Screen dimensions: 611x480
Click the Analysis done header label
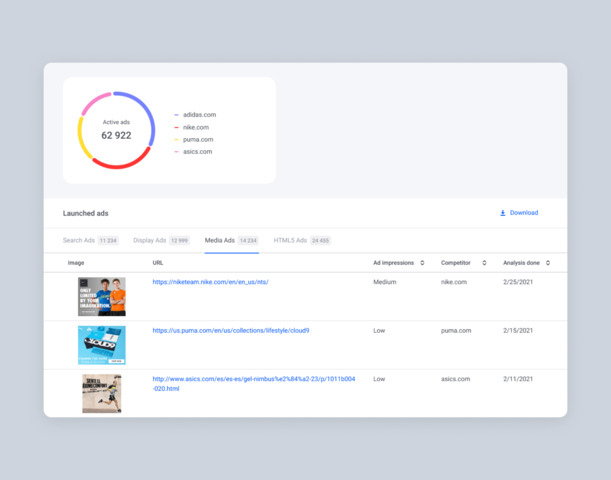(521, 263)
